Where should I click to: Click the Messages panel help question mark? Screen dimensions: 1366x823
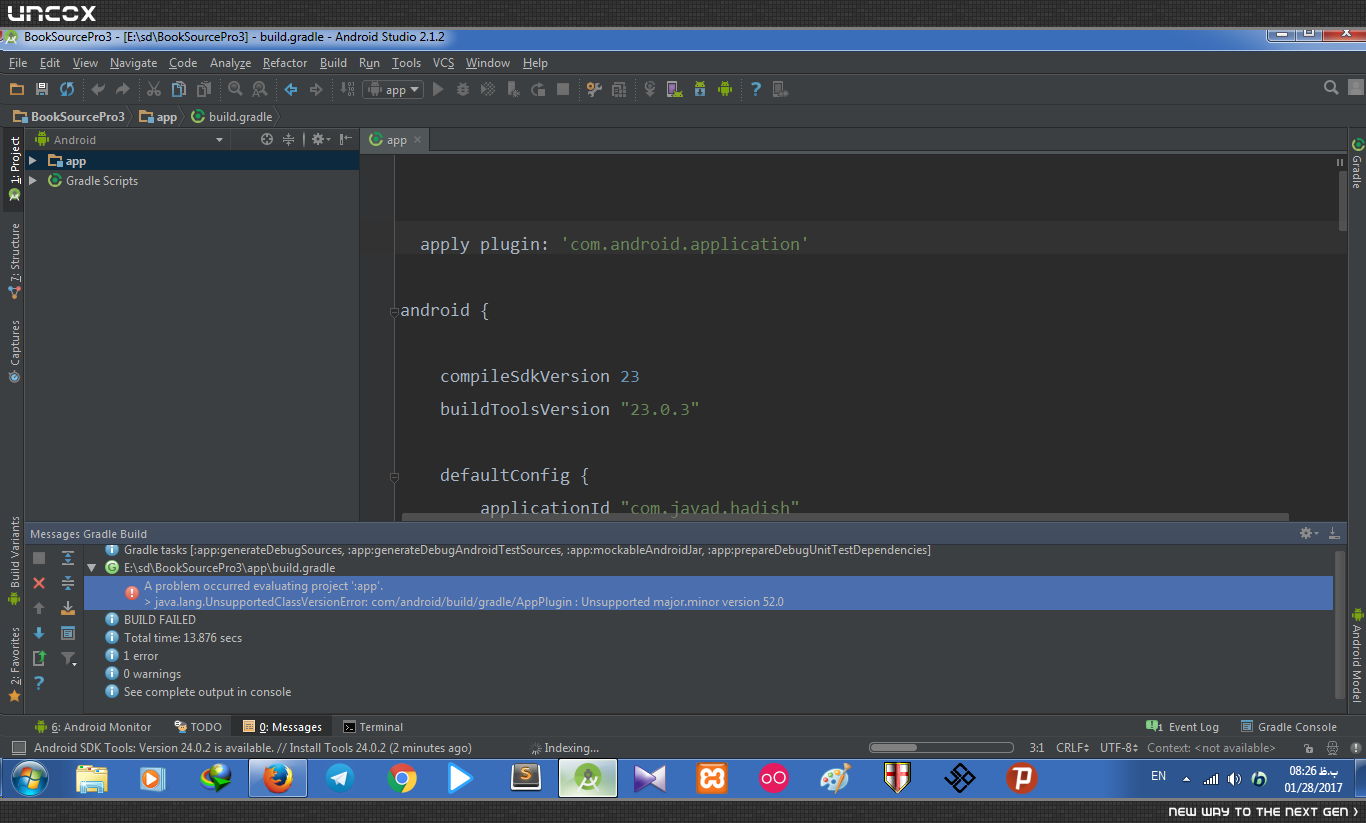[39, 683]
